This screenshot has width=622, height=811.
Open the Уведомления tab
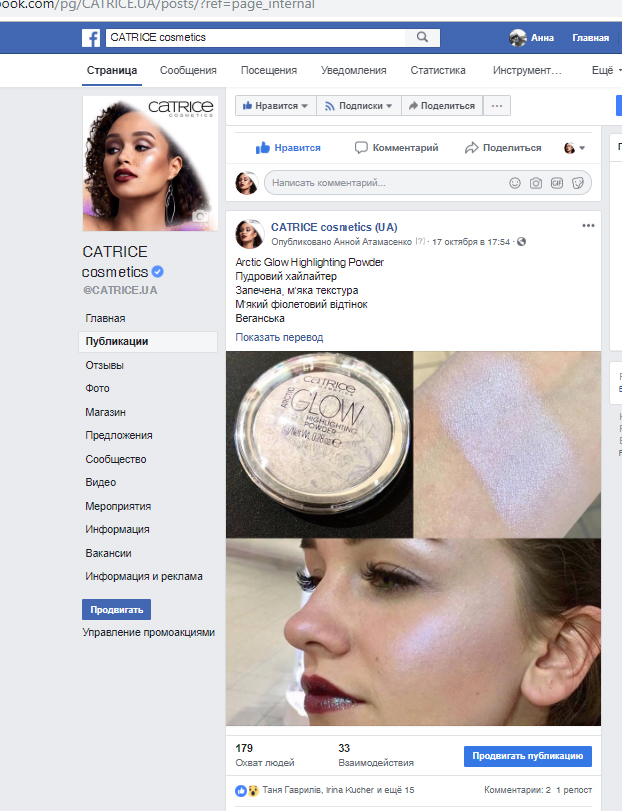[354, 70]
